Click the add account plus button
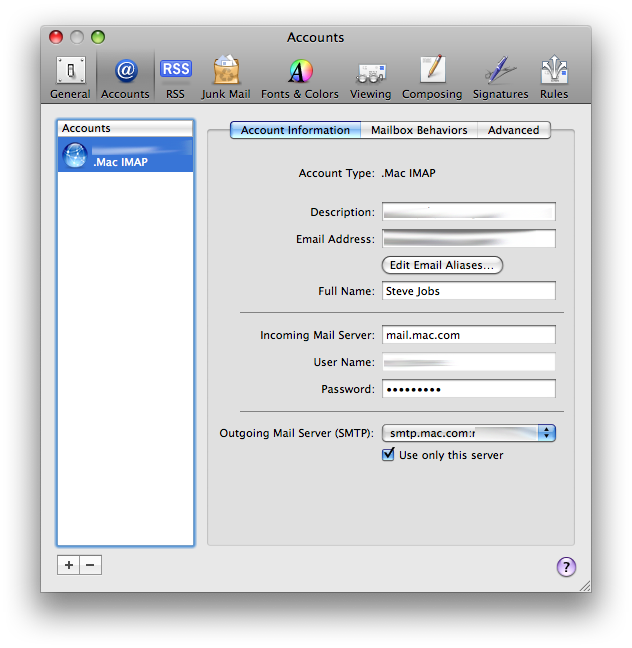 [x=69, y=565]
